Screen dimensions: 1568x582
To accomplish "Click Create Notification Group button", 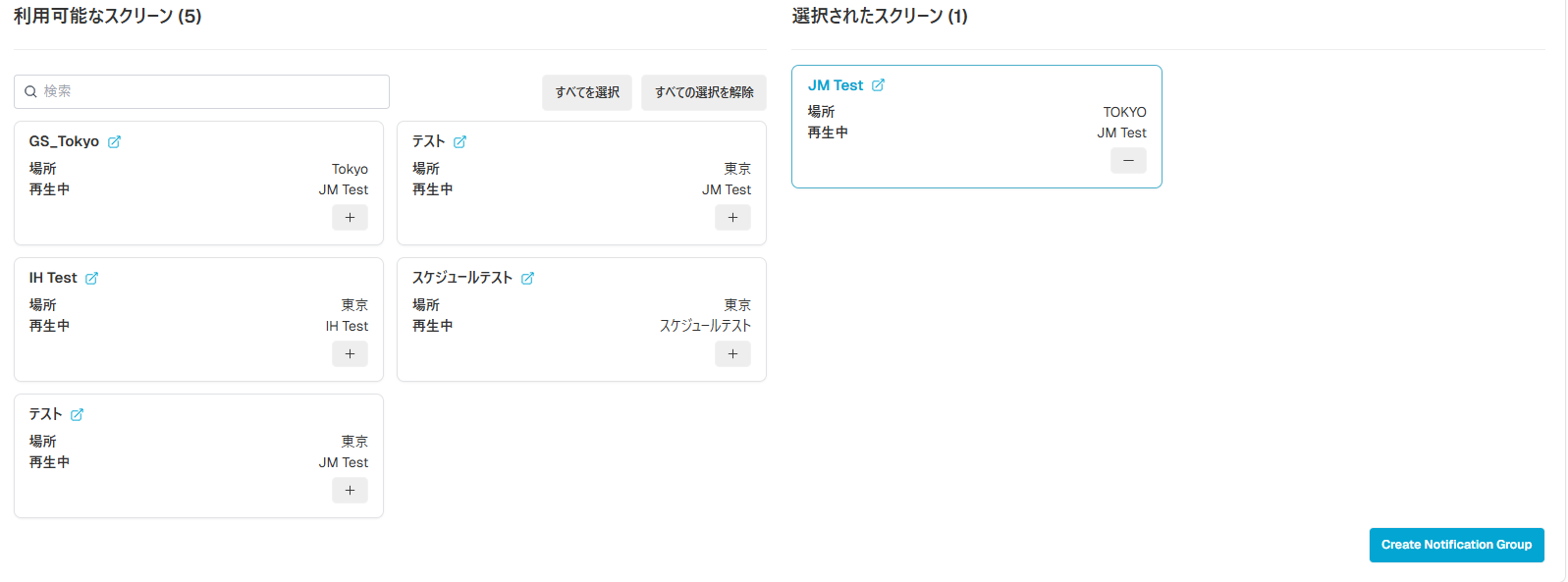I will (1456, 545).
